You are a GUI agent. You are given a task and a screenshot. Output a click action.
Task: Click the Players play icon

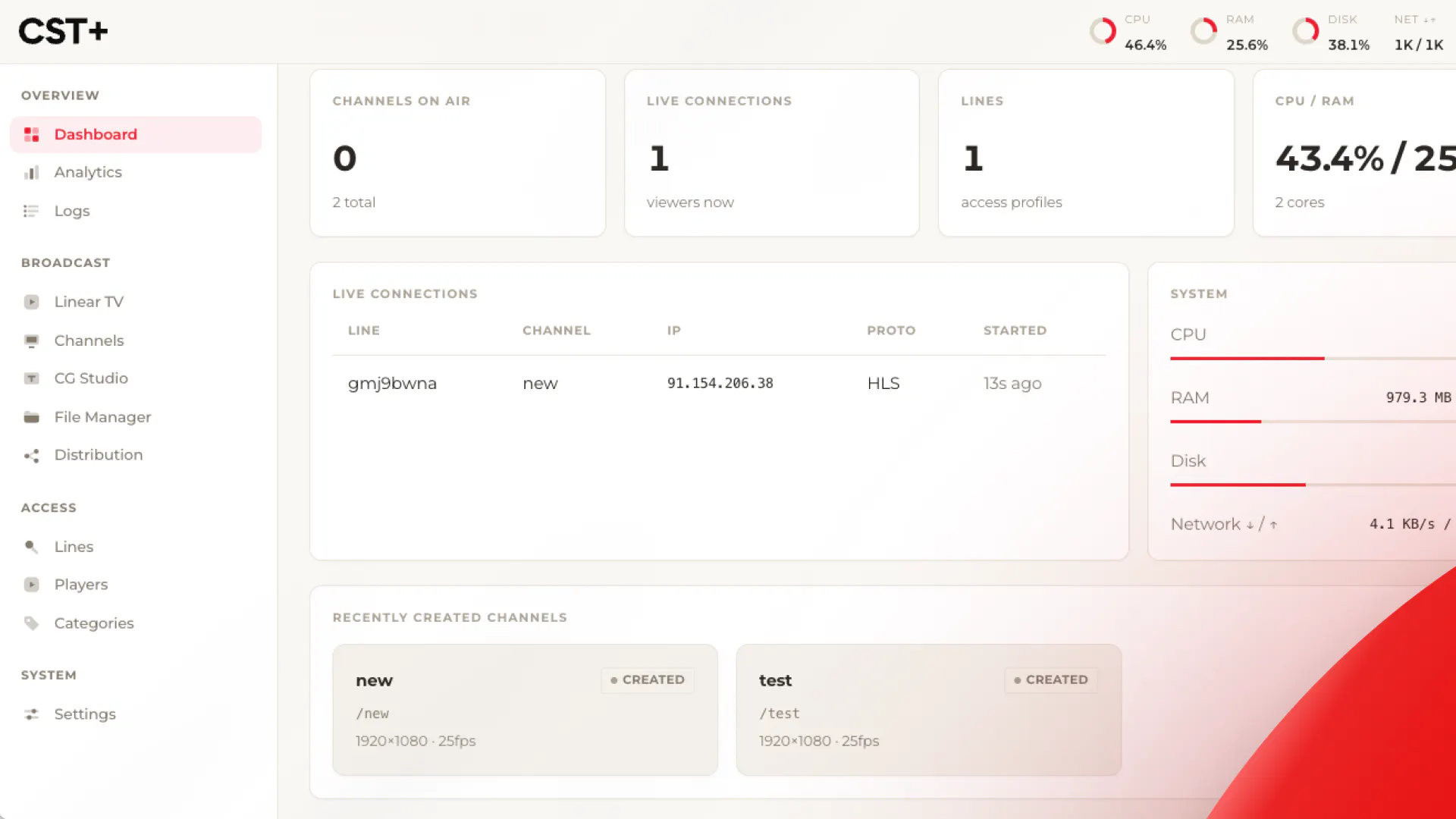pyautogui.click(x=31, y=585)
